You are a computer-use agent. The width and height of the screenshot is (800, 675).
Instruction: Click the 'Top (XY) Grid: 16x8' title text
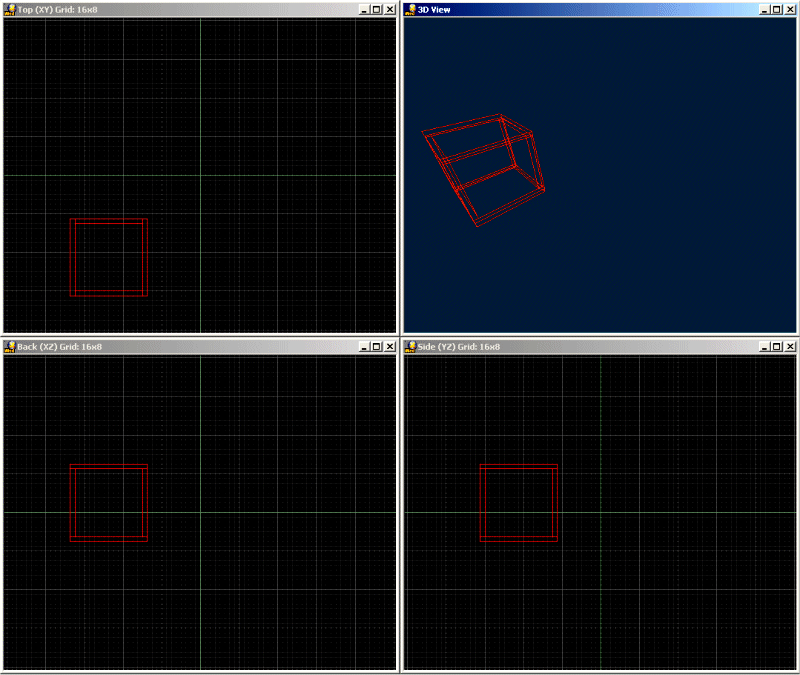pyautogui.click(x=57, y=10)
